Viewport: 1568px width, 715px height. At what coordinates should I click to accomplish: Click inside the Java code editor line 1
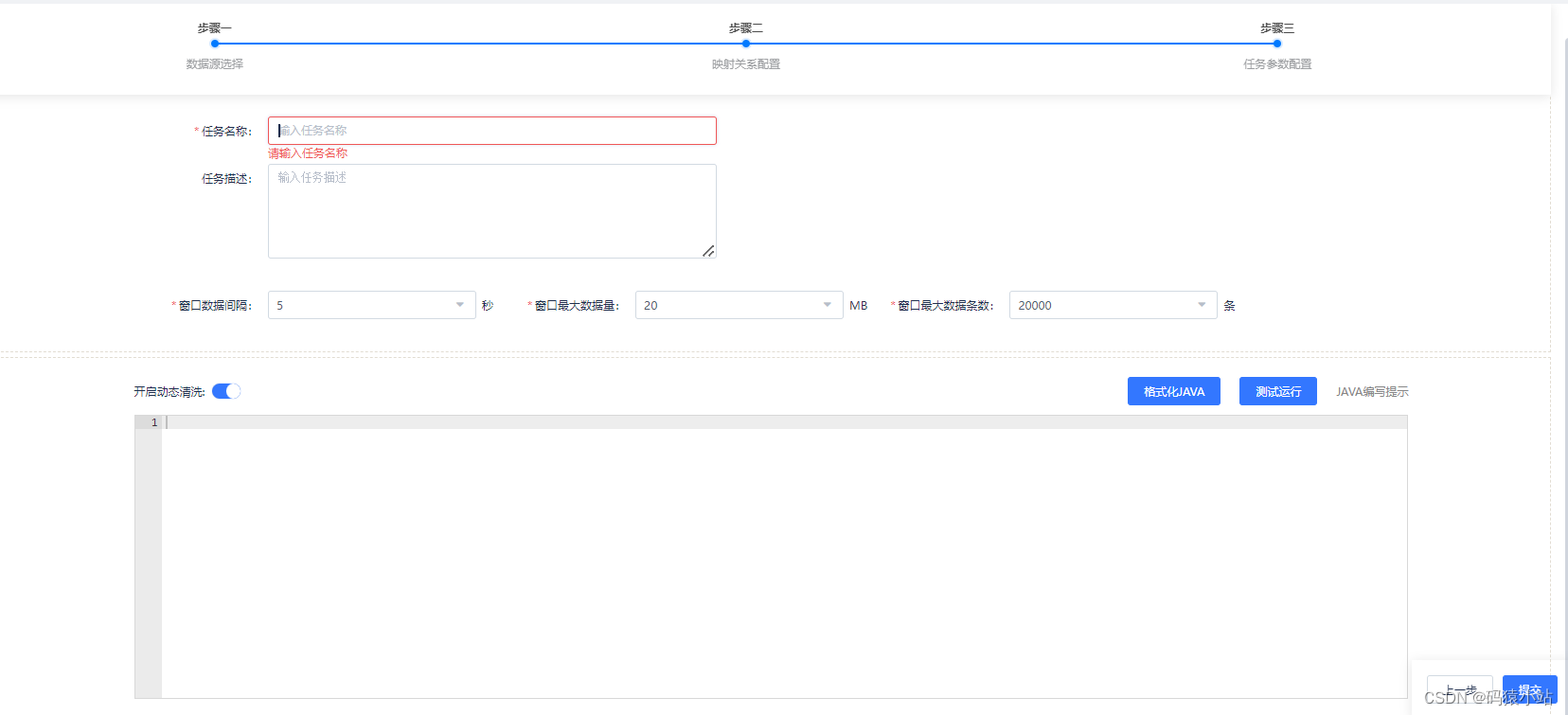pos(784,422)
